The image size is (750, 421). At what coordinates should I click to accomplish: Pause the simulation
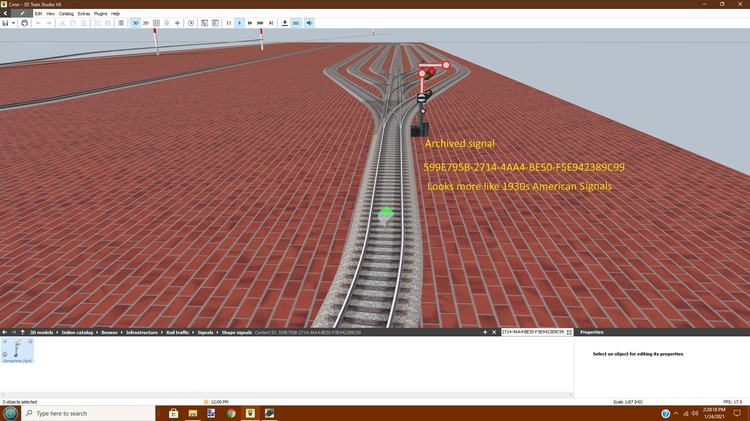tap(229, 23)
